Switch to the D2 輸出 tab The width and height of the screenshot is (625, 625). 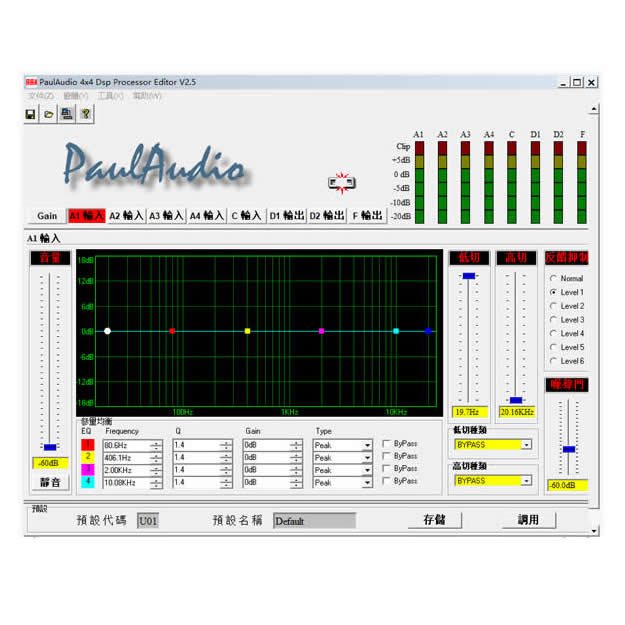[327, 216]
